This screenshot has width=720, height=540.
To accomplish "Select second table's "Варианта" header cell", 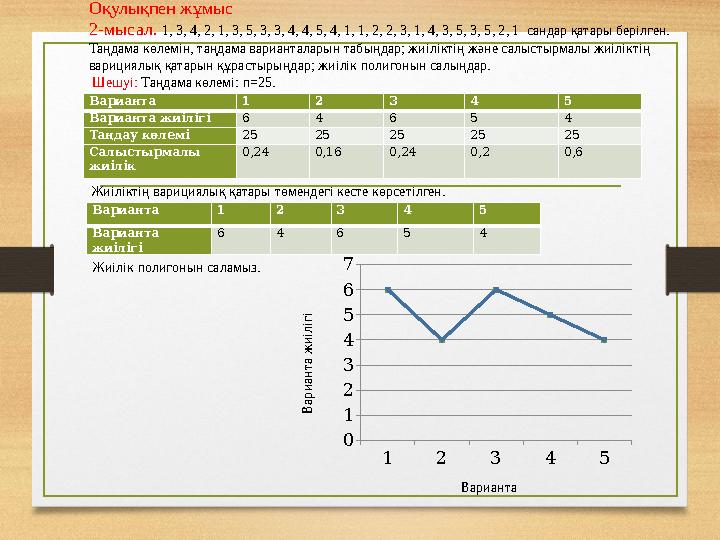I will tap(149, 213).
